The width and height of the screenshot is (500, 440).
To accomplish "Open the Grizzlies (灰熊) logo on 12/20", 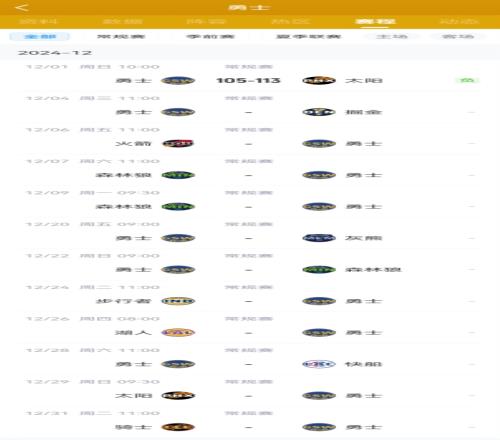I will click(319, 238).
